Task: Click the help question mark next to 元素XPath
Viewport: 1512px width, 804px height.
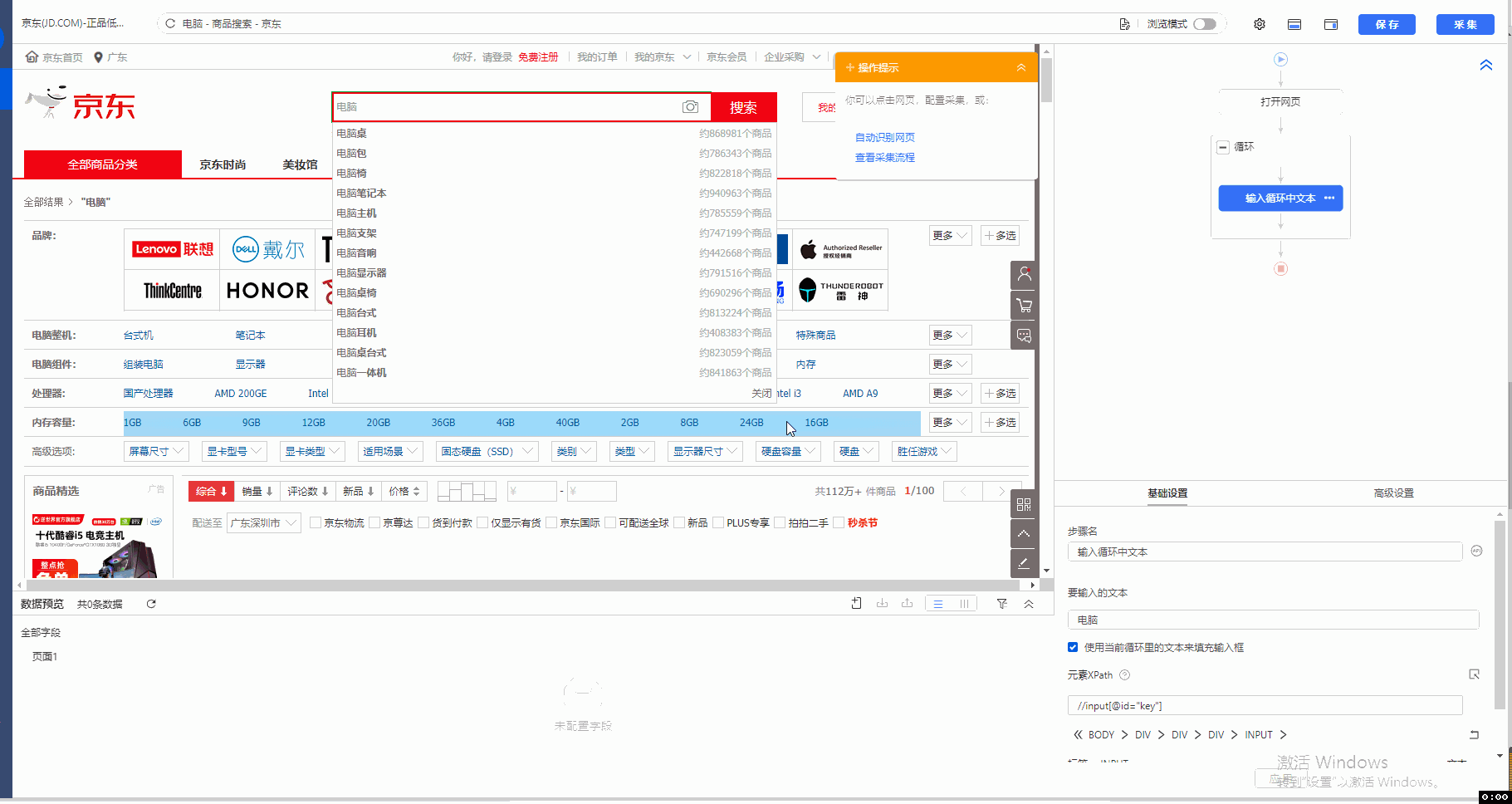Action: (x=1124, y=674)
